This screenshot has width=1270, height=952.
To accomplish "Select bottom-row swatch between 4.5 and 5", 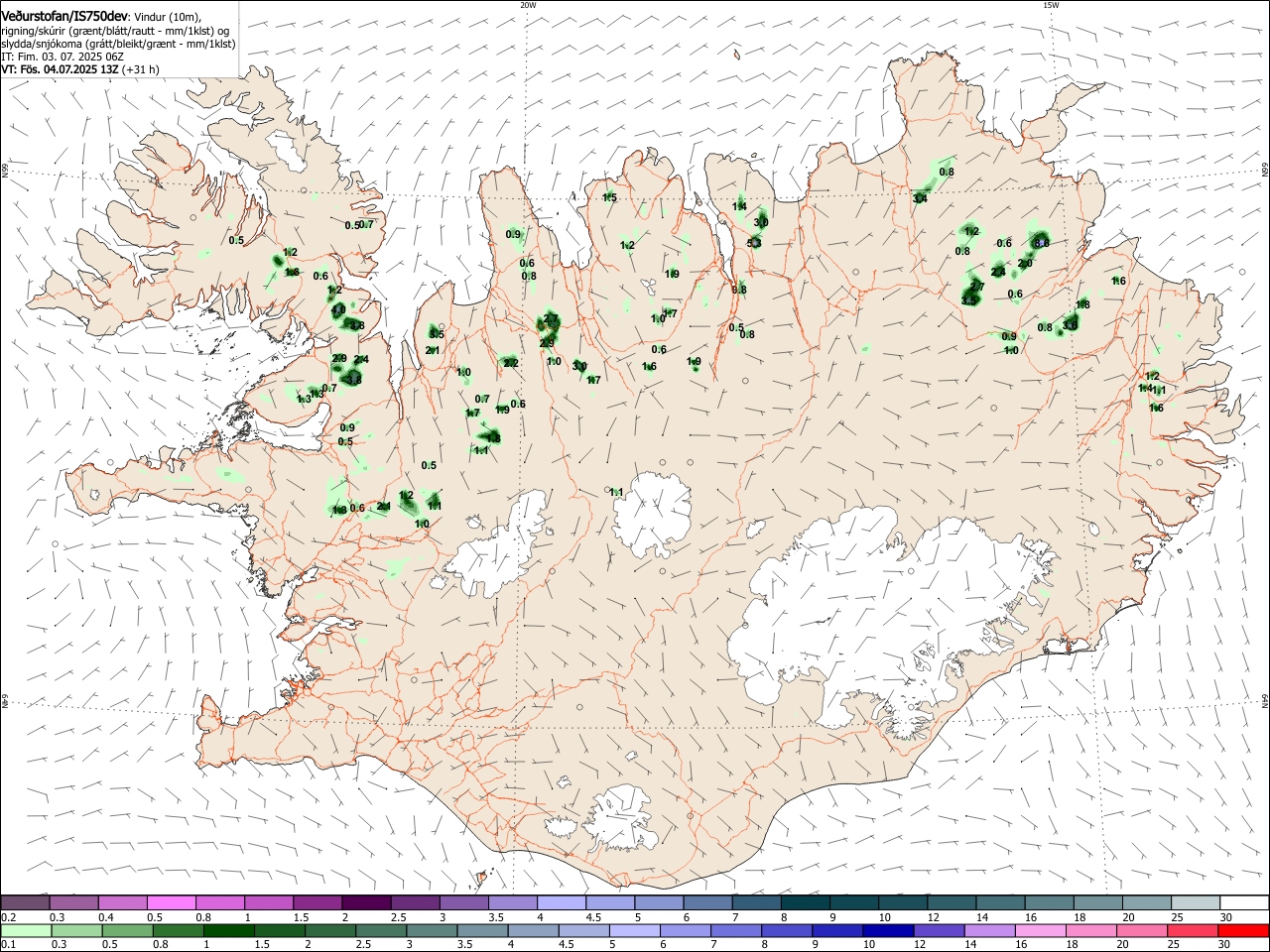I will click(583, 930).
